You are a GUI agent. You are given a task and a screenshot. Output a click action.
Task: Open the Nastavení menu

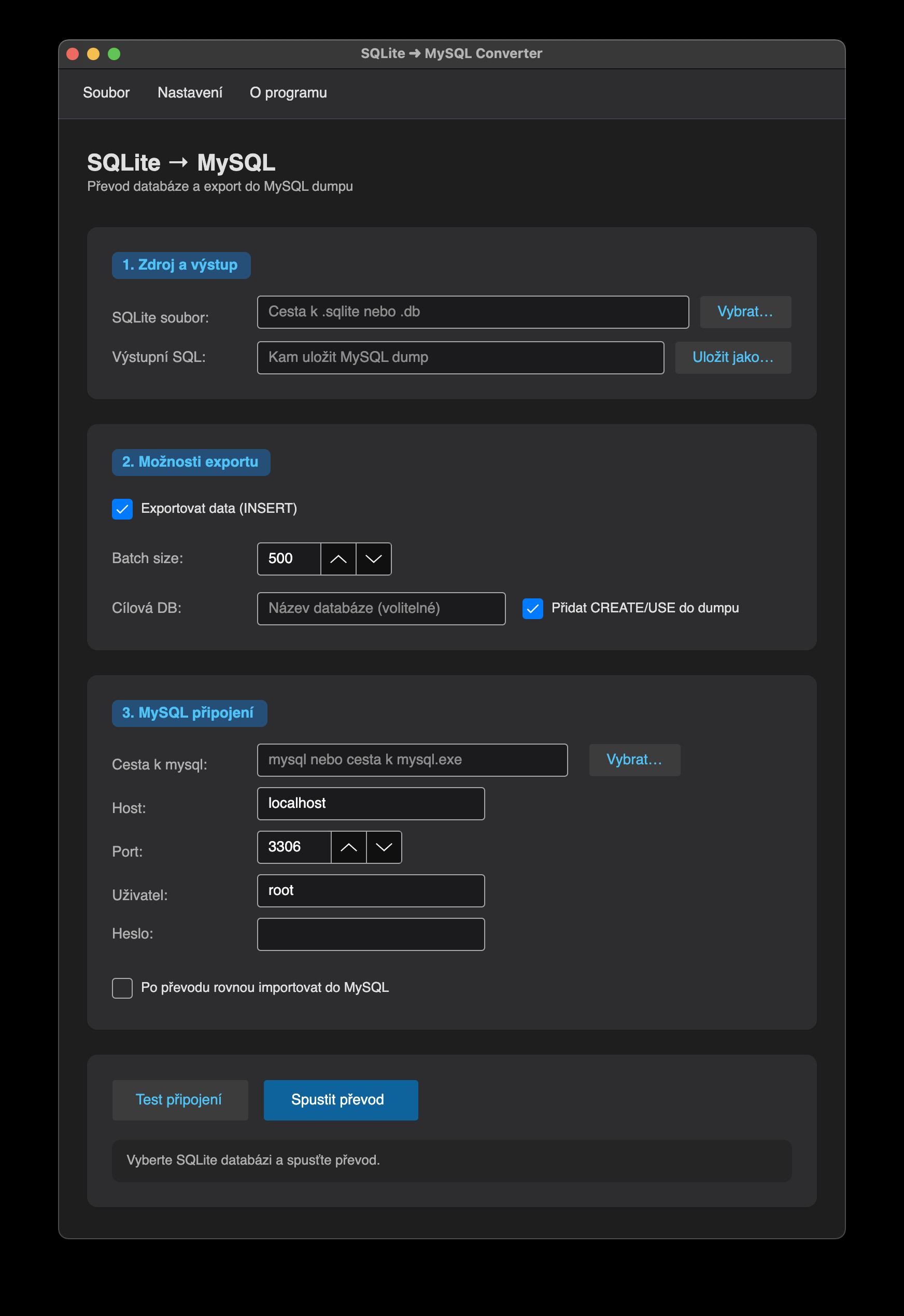tap(190, 93)
